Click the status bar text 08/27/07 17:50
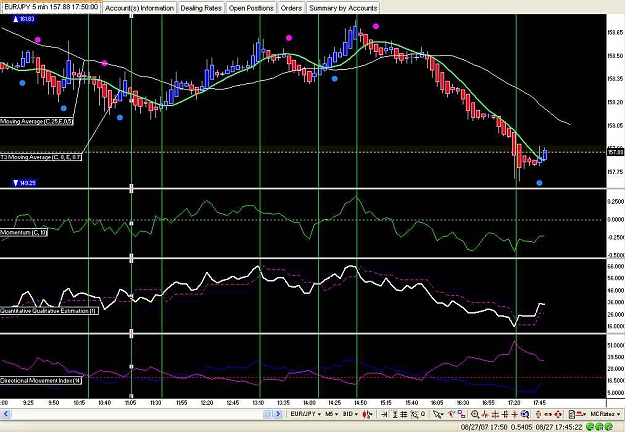The width and height of the screenshot is (625, 432). (484, 427)
